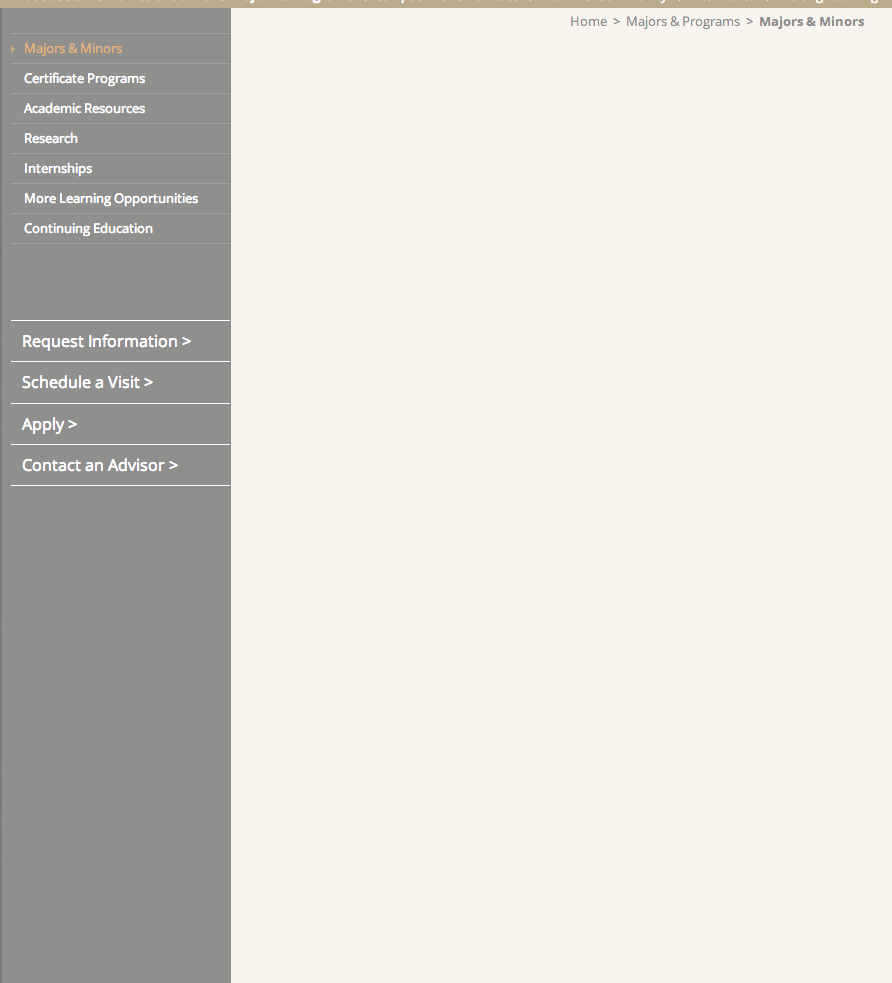Open Majors & Programs breadcrumb link
892x983 pixels.
[683, 22]
